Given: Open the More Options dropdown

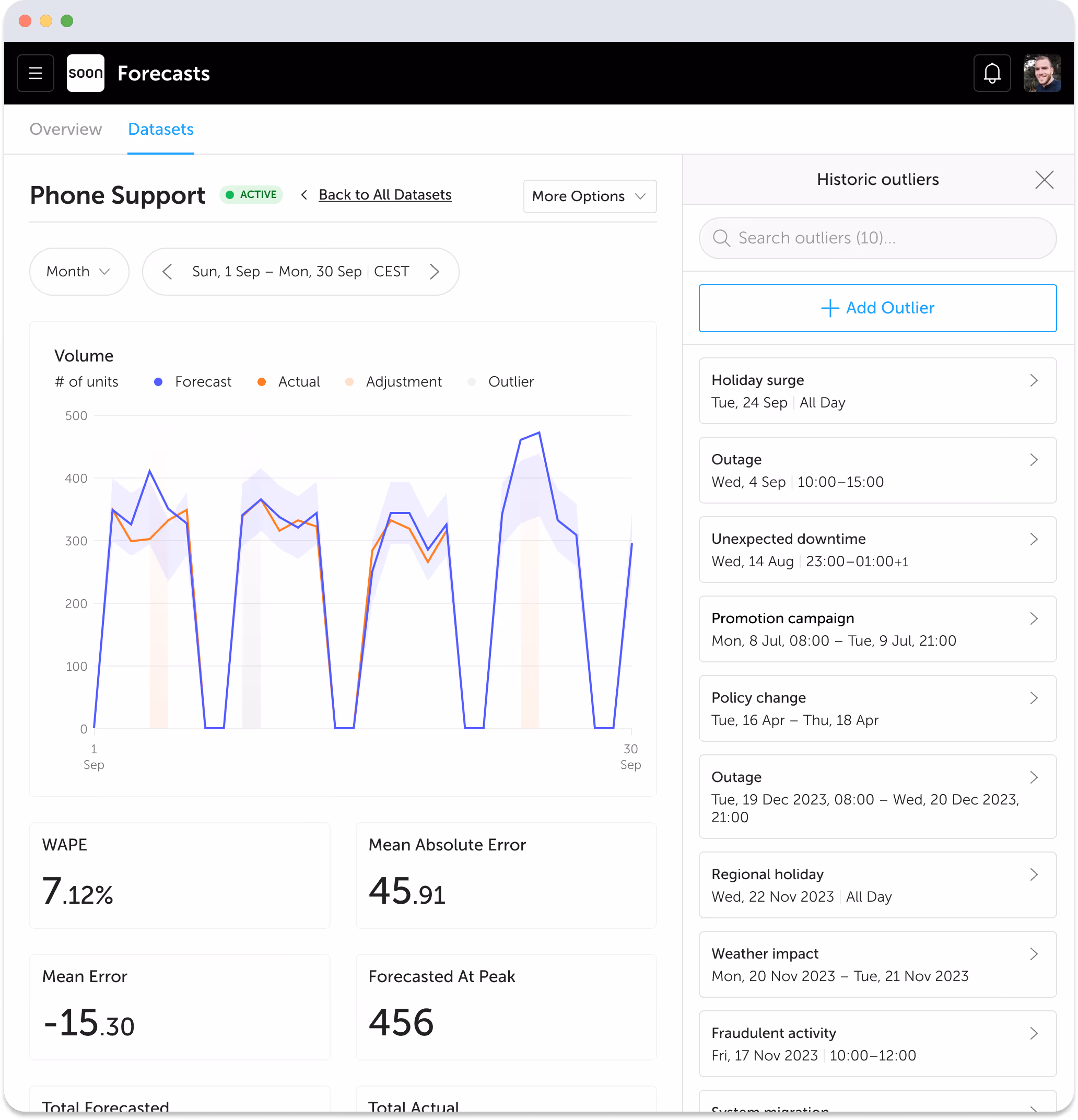Looking at the screenshot, I should coord(589,196).
